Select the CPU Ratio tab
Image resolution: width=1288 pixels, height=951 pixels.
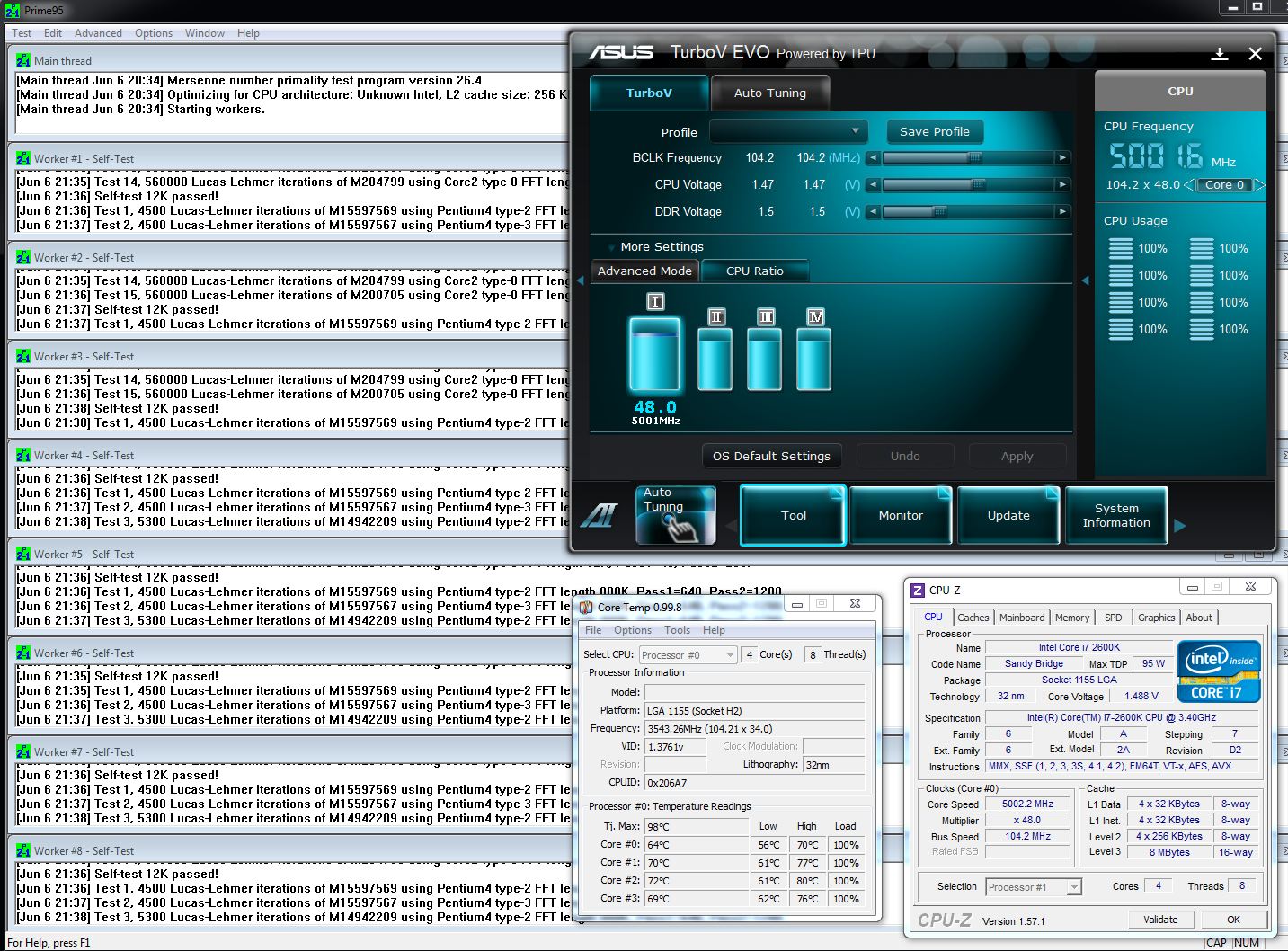coord(755,271)
